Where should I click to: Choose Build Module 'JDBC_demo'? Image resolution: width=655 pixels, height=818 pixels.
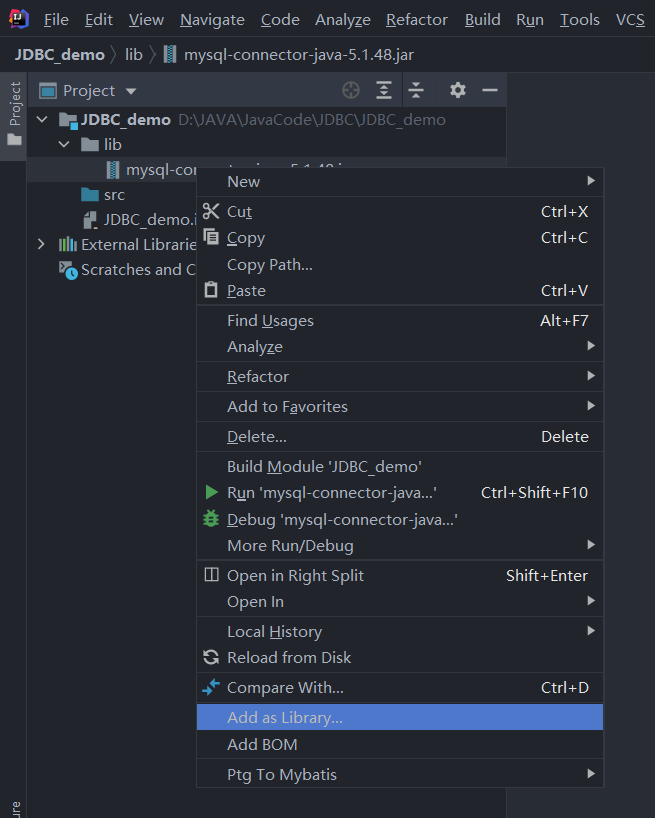click(x=399, y=466)
